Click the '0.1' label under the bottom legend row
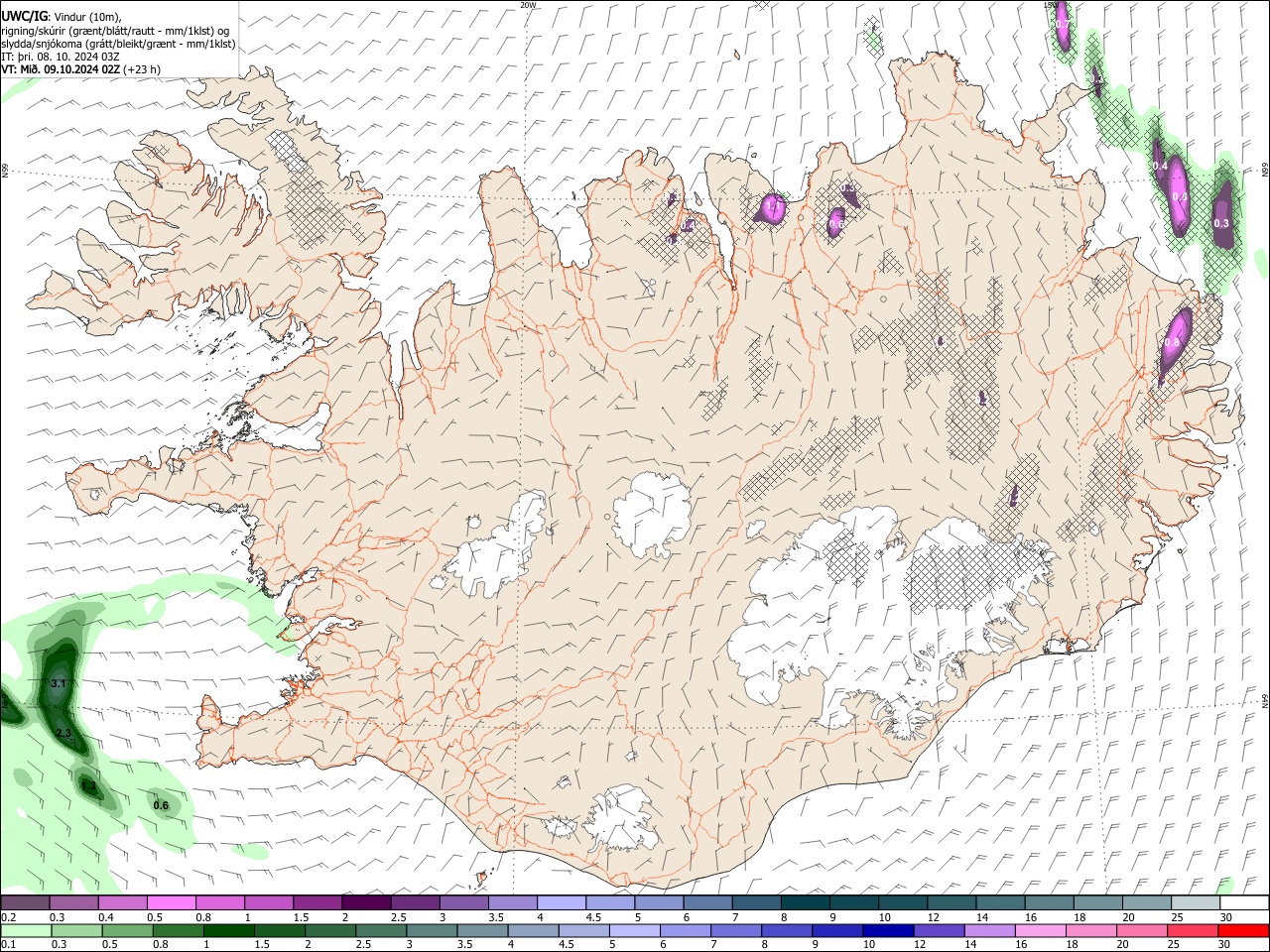 (8, 945)
